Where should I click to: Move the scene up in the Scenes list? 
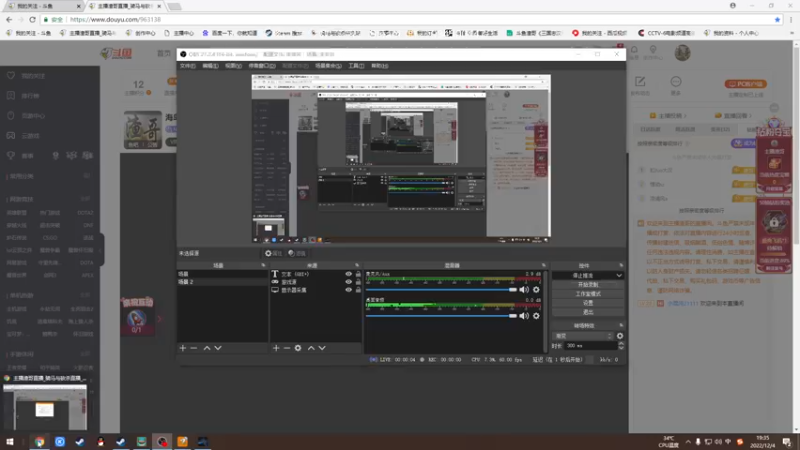click(x=207, y=348)
